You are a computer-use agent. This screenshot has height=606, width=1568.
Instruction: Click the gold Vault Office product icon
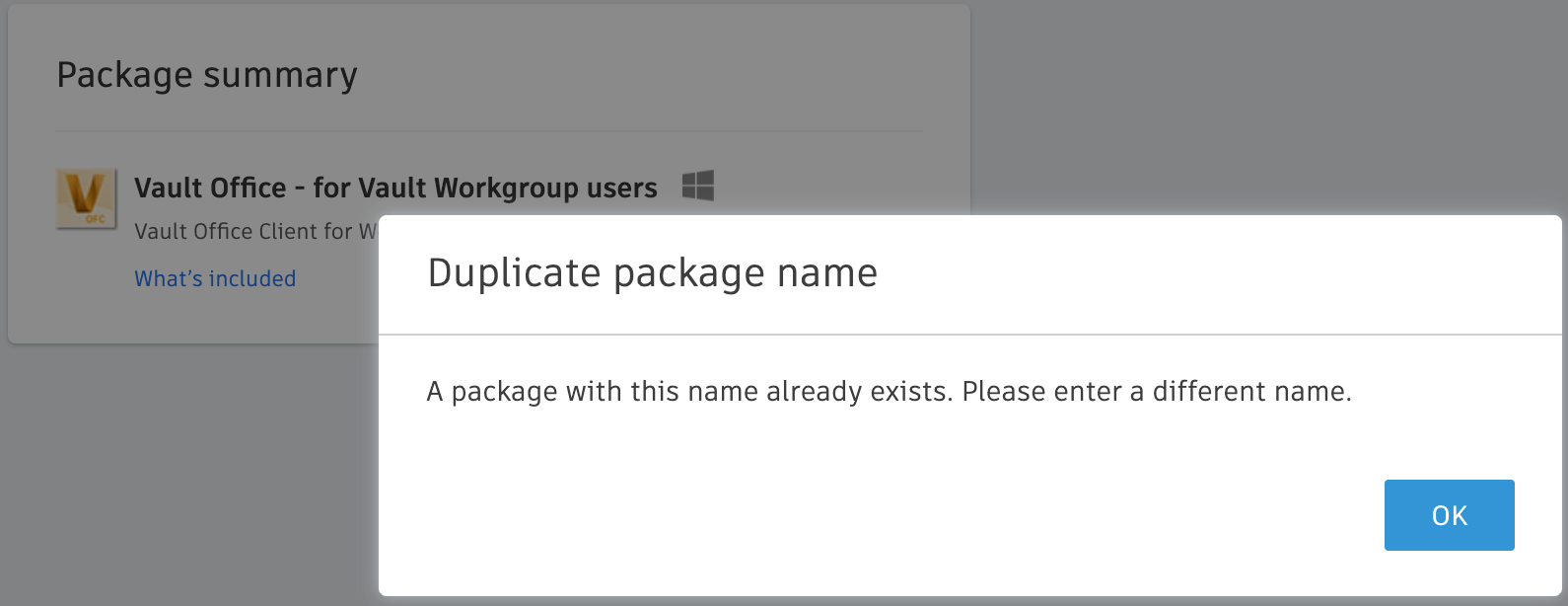coord(87,197)
